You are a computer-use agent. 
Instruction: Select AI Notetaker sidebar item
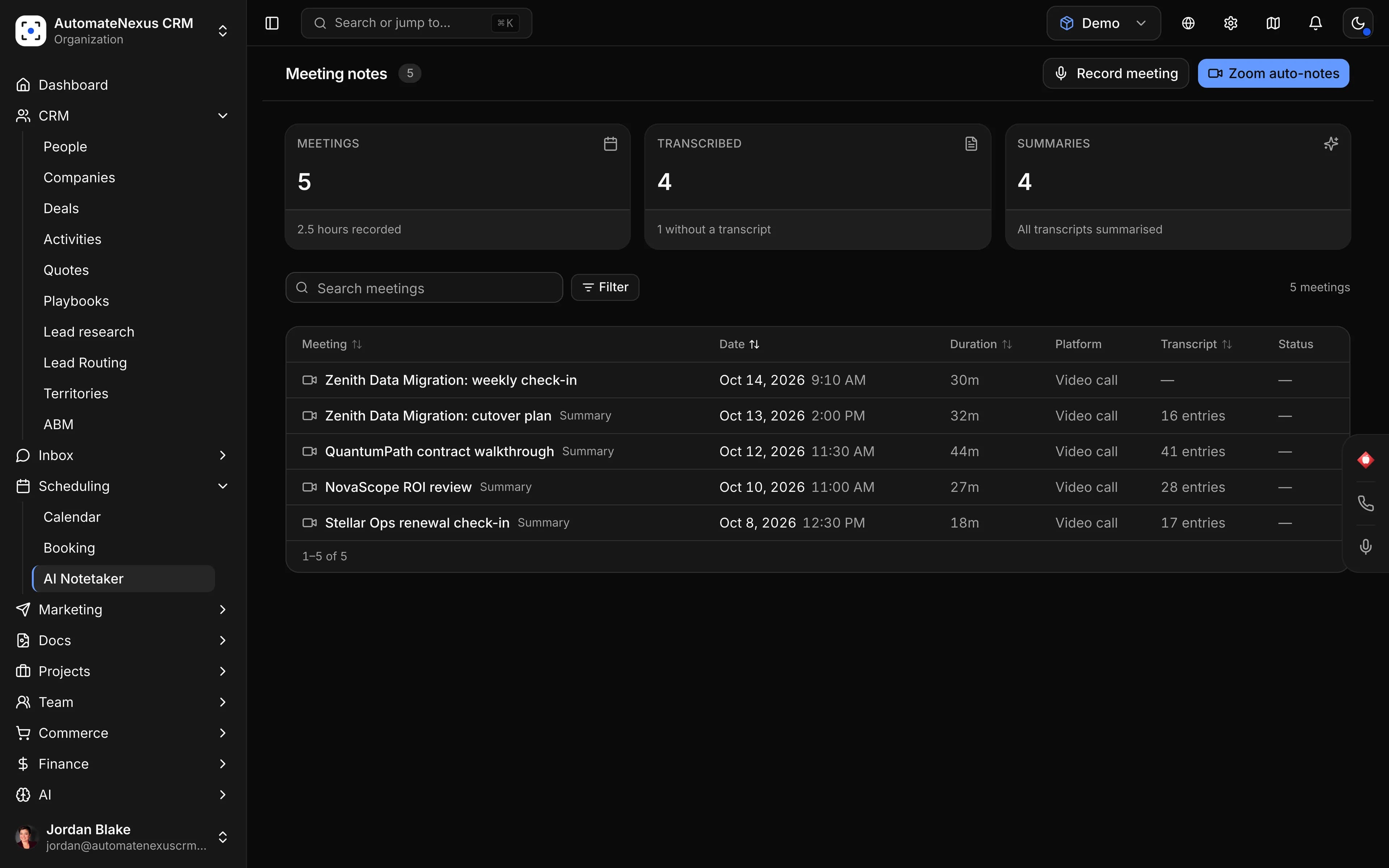(x=123, y=578)
